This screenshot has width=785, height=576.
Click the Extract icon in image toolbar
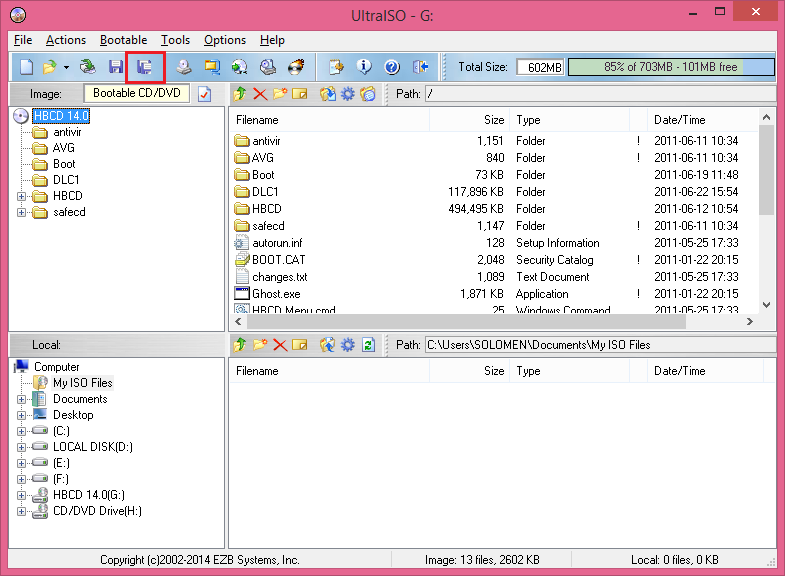(328, 94)
